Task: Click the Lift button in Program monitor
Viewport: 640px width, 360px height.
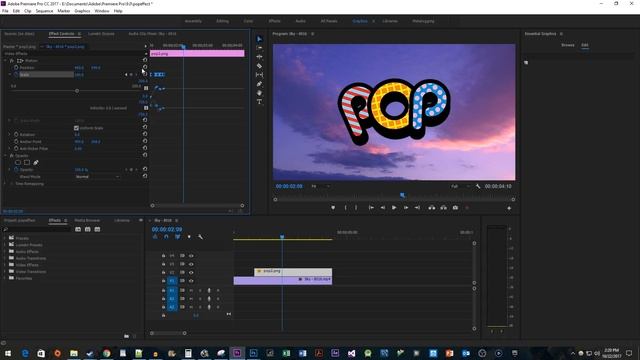Action: (x=431, y=208)
